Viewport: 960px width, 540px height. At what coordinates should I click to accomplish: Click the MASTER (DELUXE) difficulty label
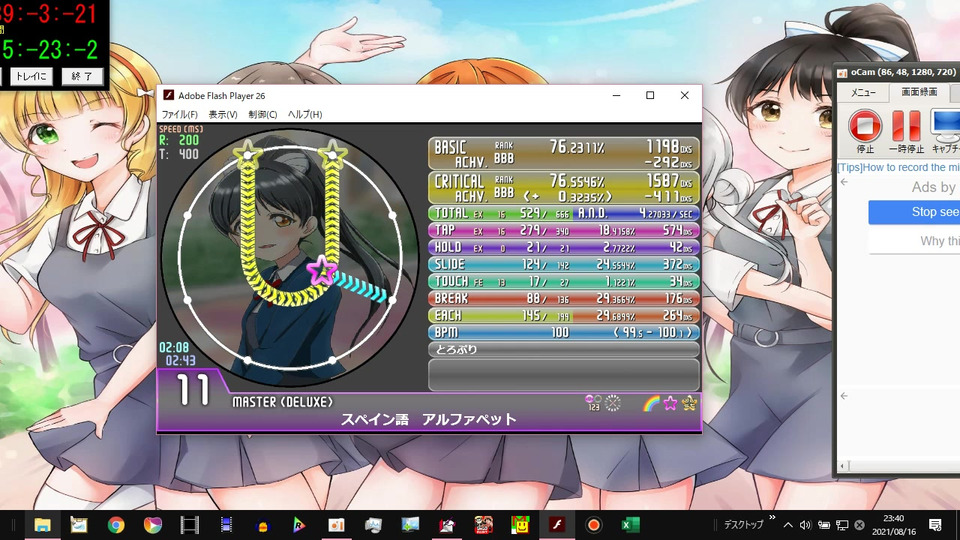click(282, 402)
